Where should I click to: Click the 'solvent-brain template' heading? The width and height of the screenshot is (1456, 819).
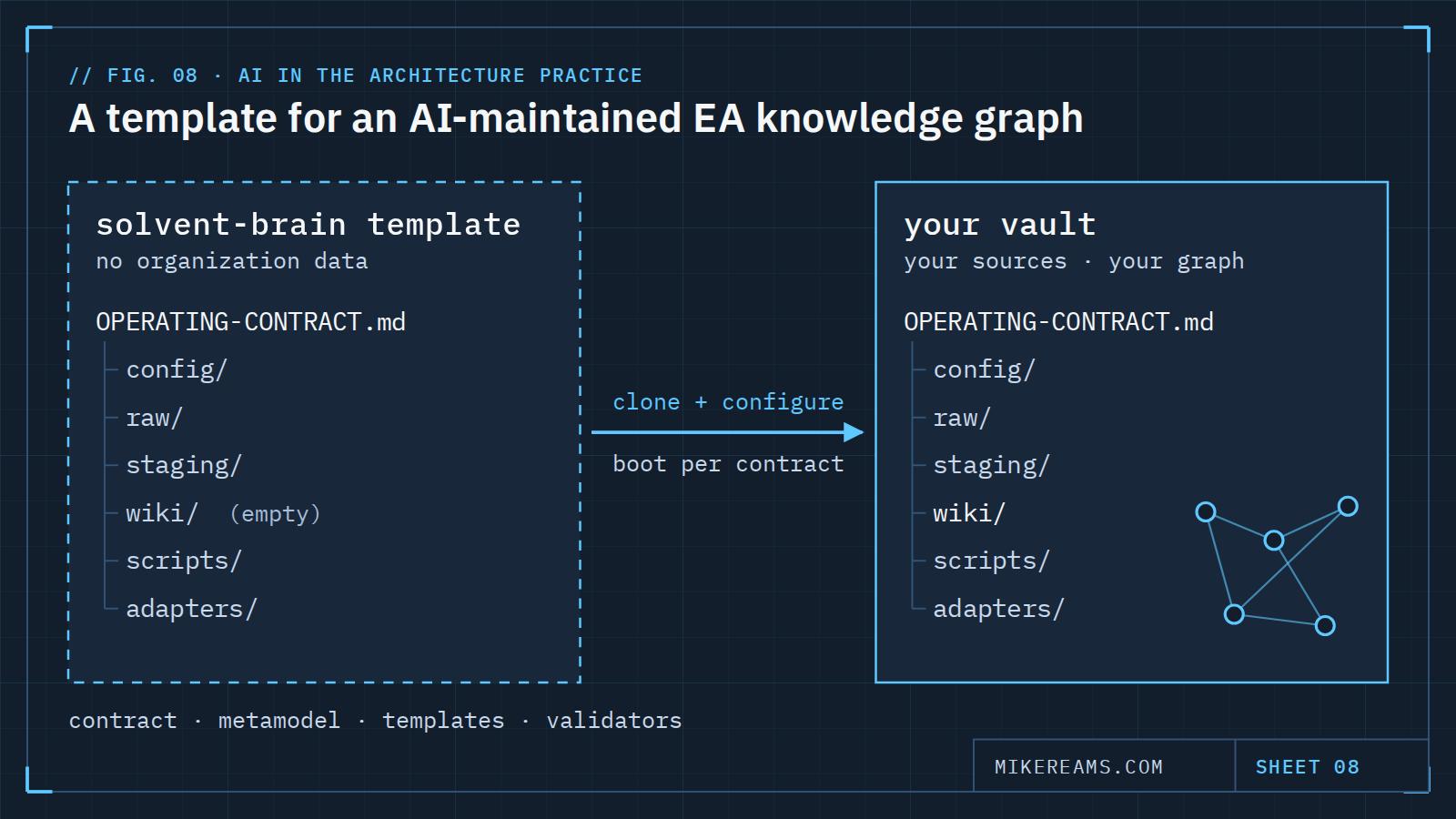pos(308,225)
